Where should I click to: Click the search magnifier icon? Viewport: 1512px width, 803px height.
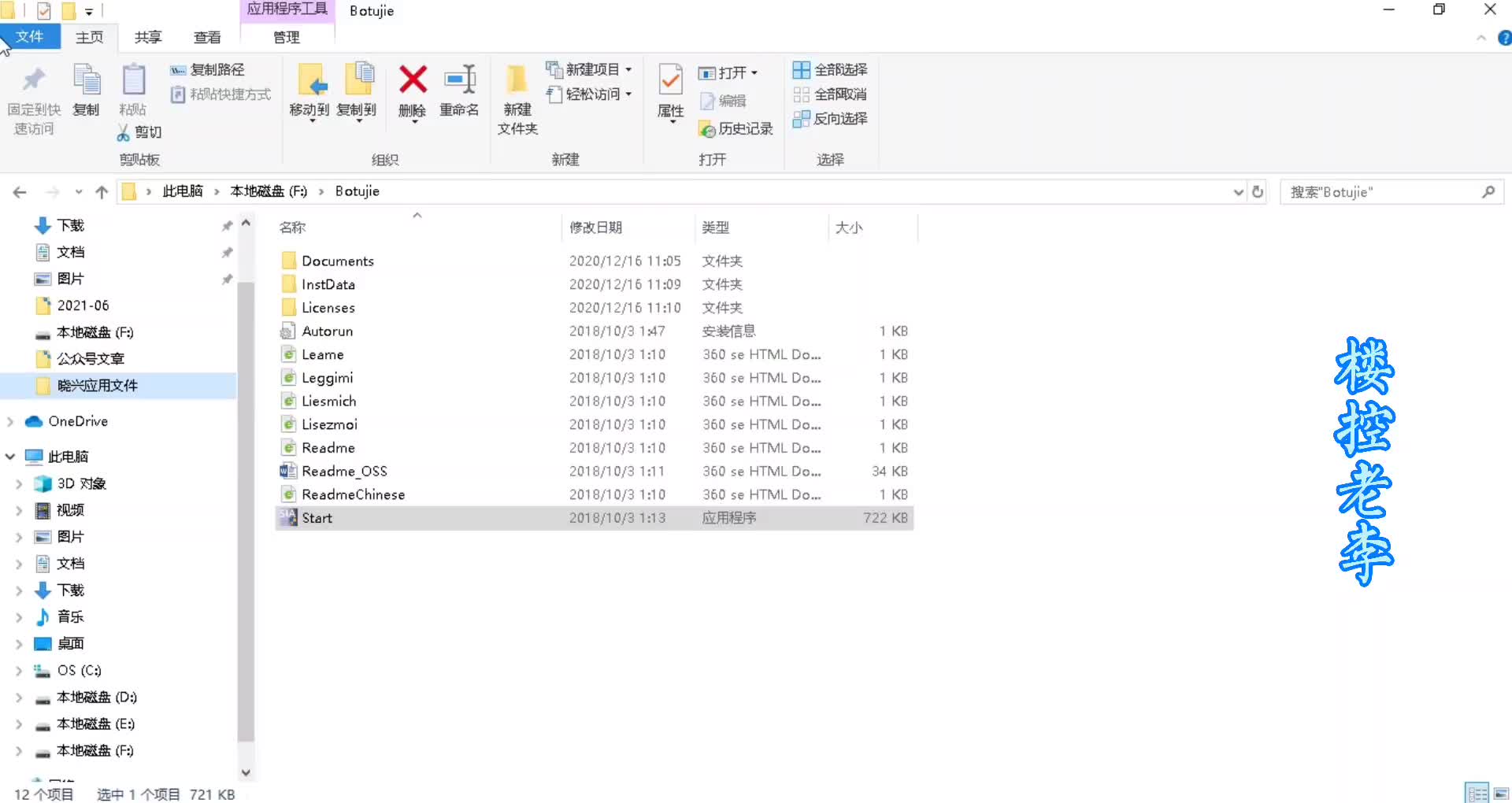(x=1488, y=192)
